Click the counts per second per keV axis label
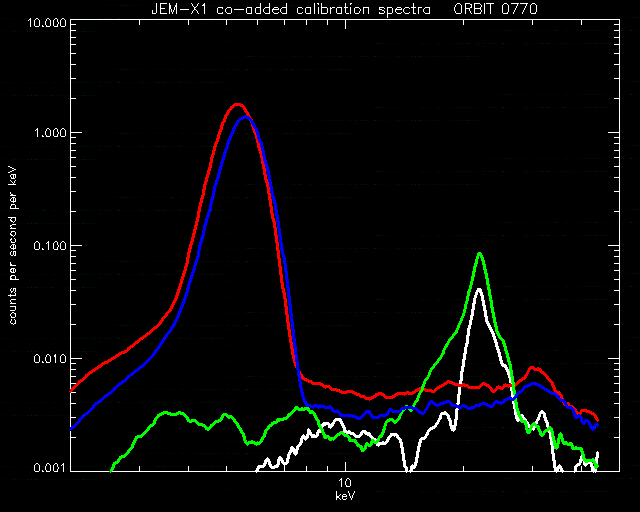 [13, 246]
